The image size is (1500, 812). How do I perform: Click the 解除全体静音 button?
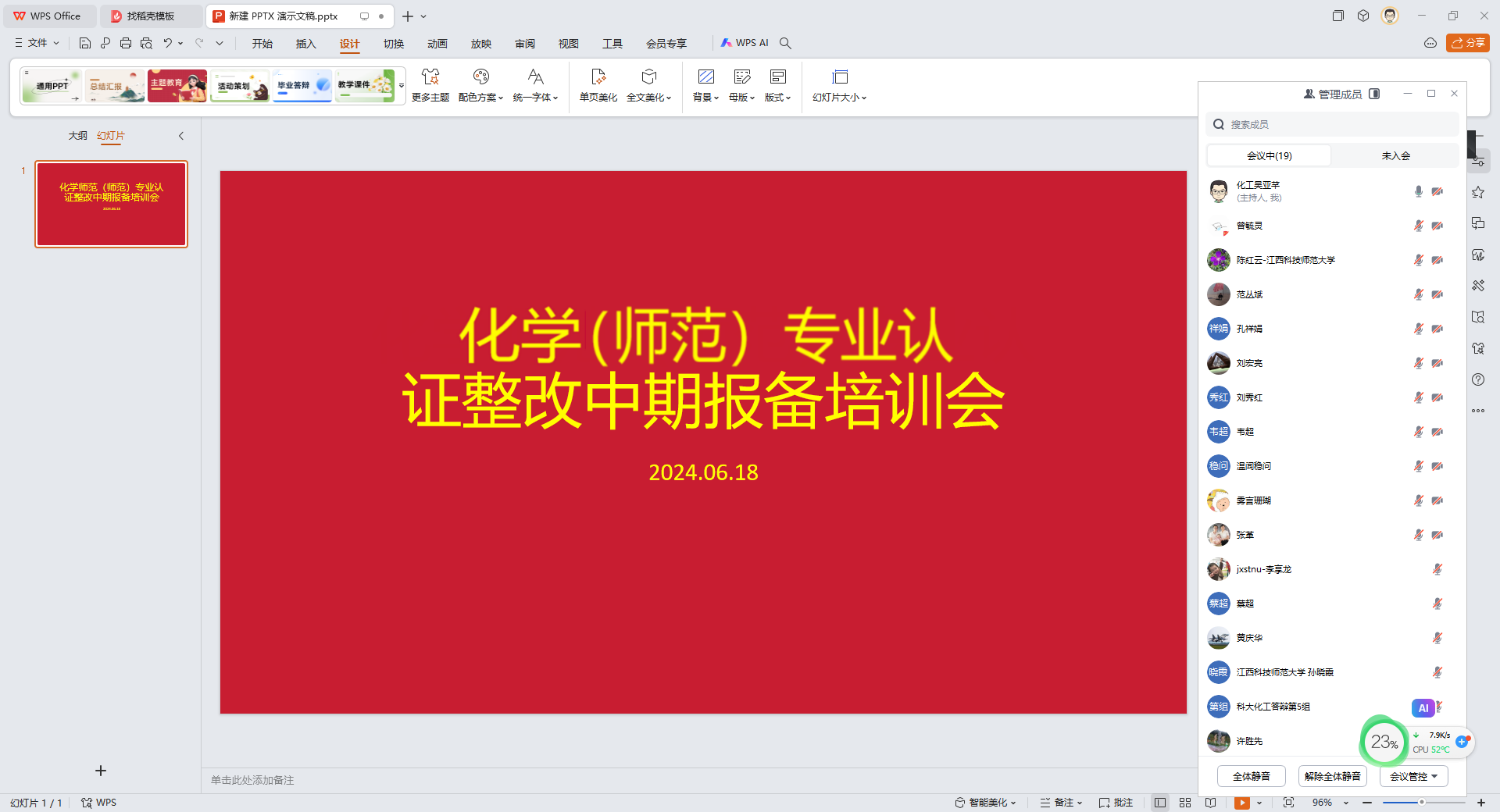[x=1332, y=776]
